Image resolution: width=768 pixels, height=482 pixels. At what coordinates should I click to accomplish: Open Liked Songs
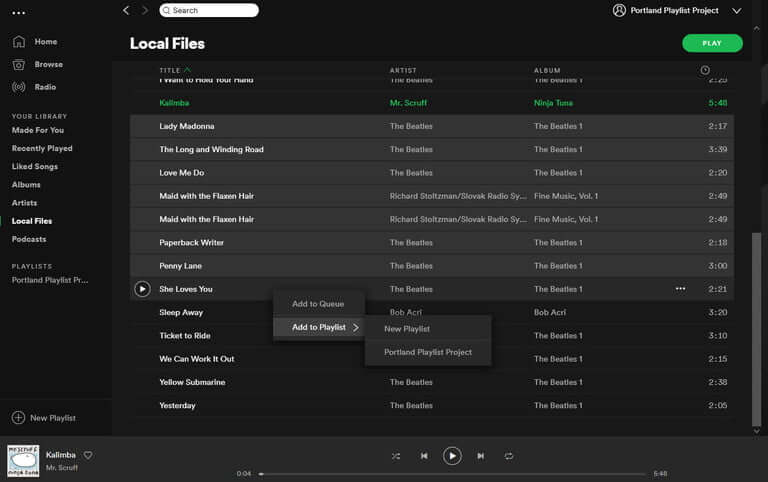point(35,167)
